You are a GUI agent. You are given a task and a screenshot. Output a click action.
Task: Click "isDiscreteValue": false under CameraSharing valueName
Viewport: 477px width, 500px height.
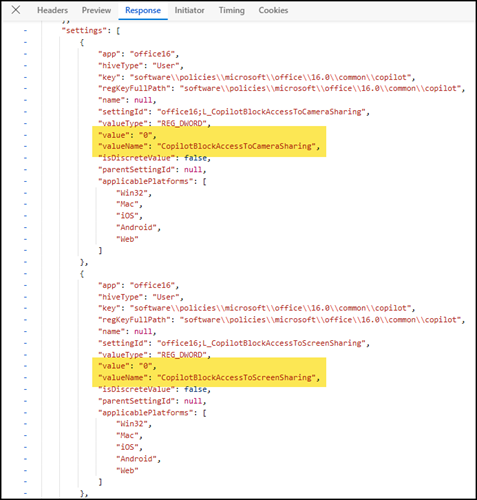point(155,158)
